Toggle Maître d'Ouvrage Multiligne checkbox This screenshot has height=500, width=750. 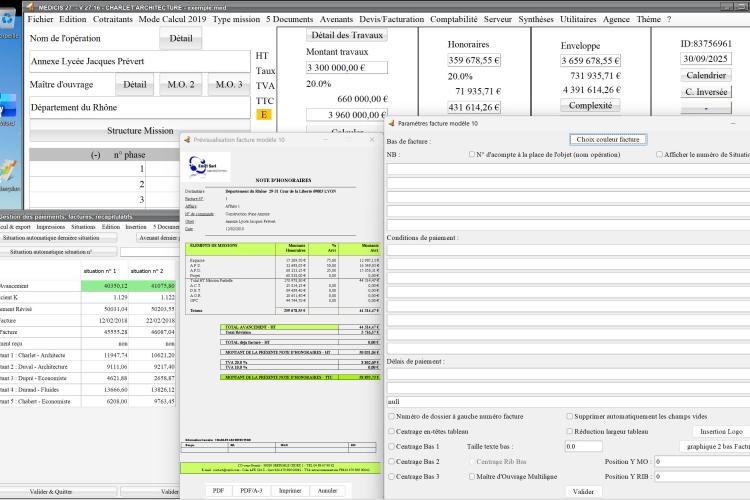click(472, 477)
